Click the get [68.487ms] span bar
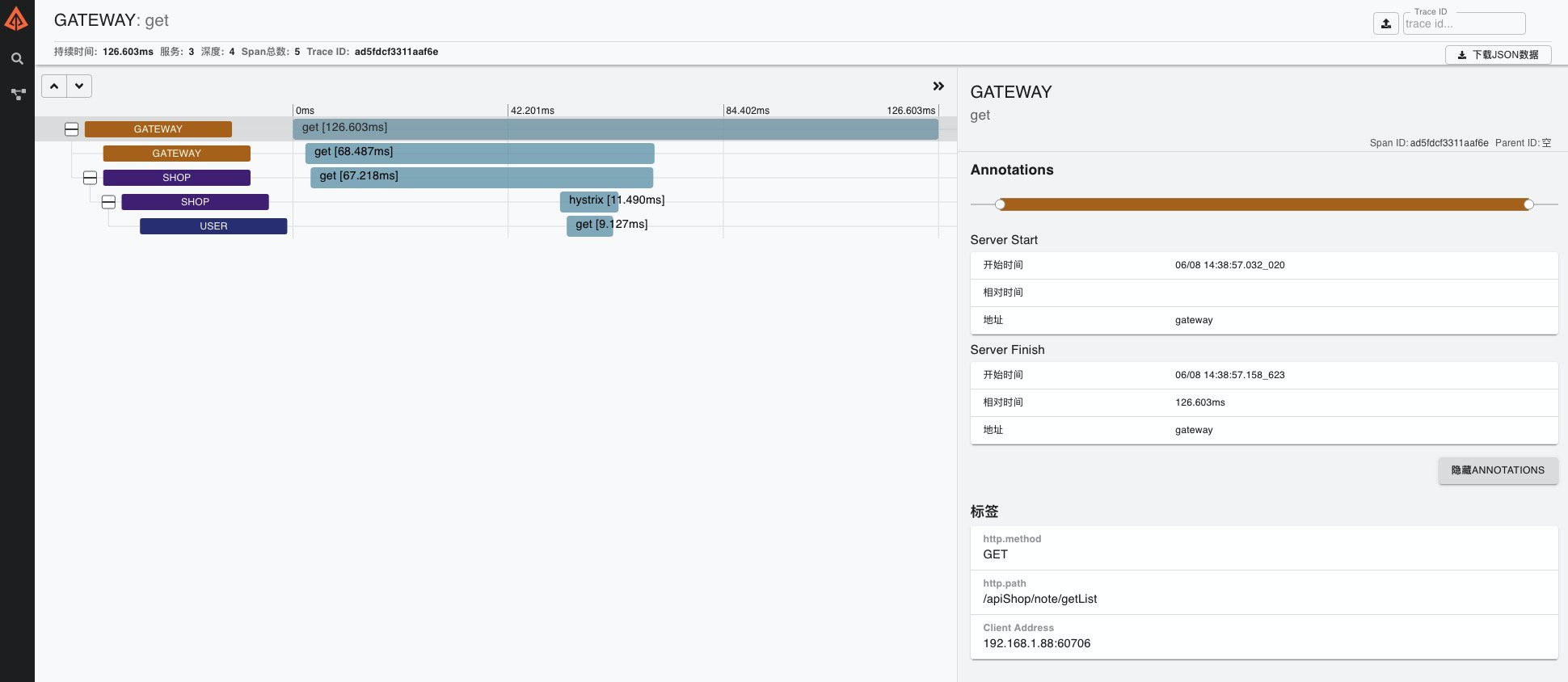 coord(479,153)
